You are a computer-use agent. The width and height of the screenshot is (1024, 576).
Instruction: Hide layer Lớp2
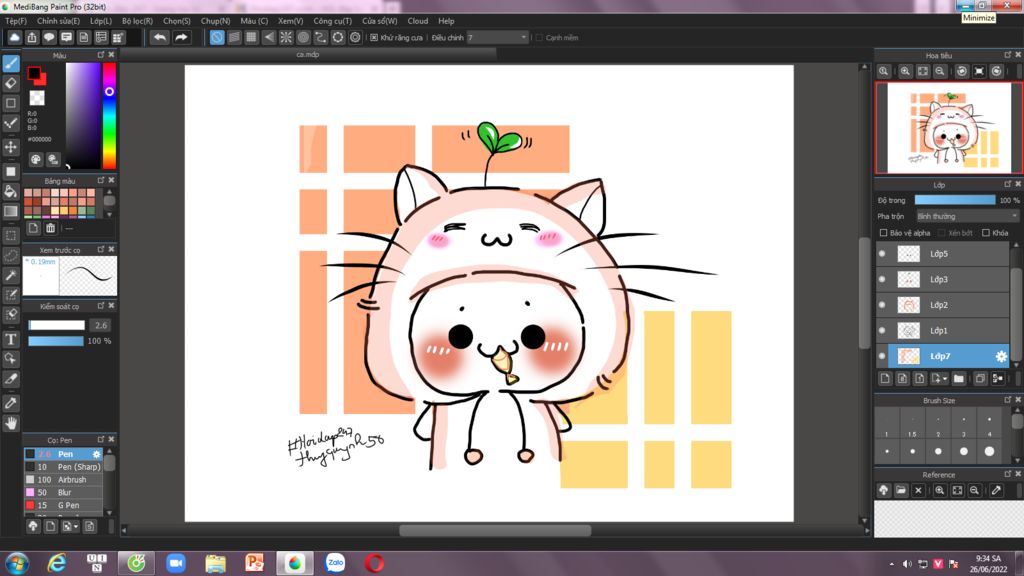coord(882,304)
